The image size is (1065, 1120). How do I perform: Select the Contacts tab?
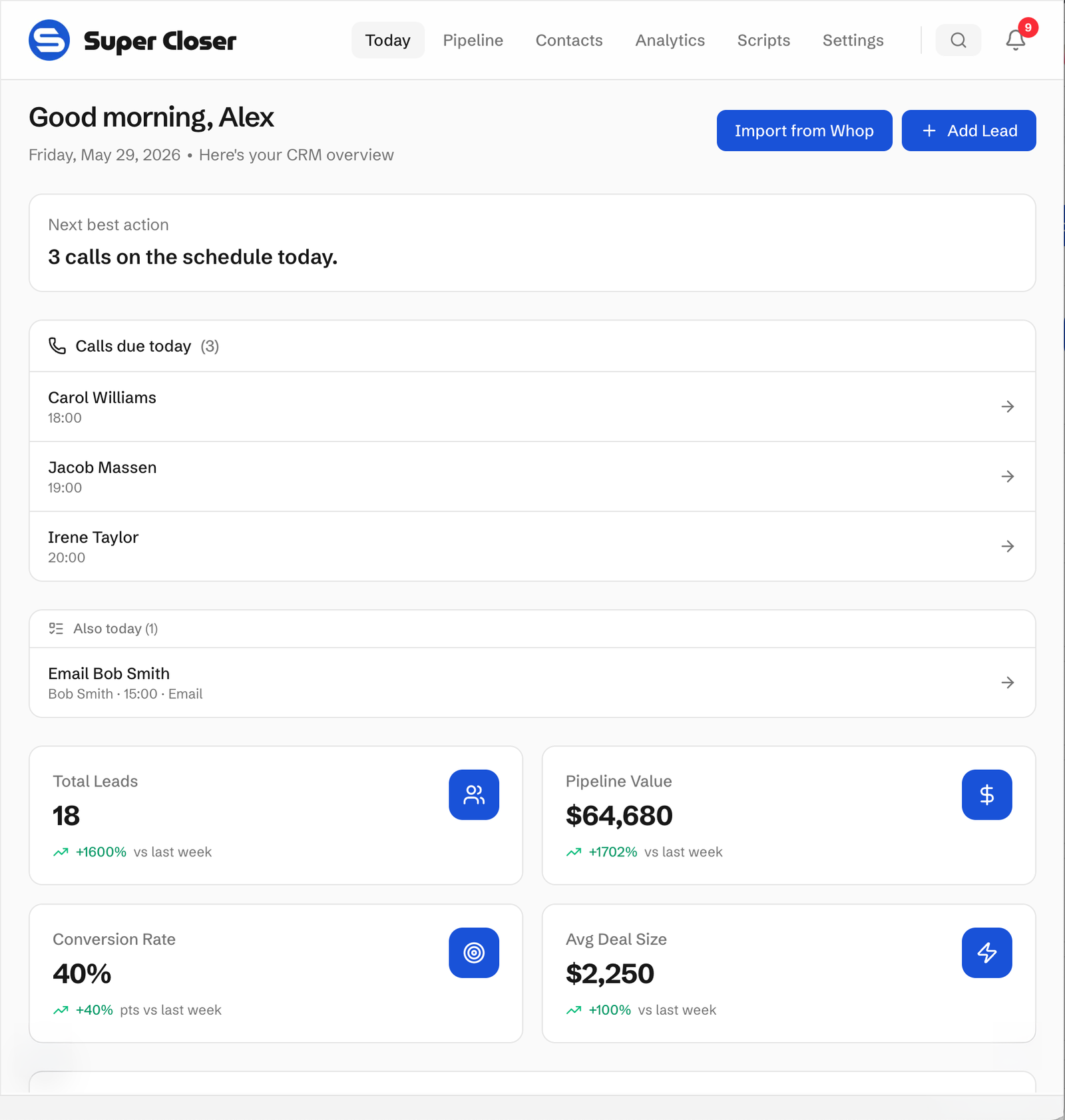(569, 40)
